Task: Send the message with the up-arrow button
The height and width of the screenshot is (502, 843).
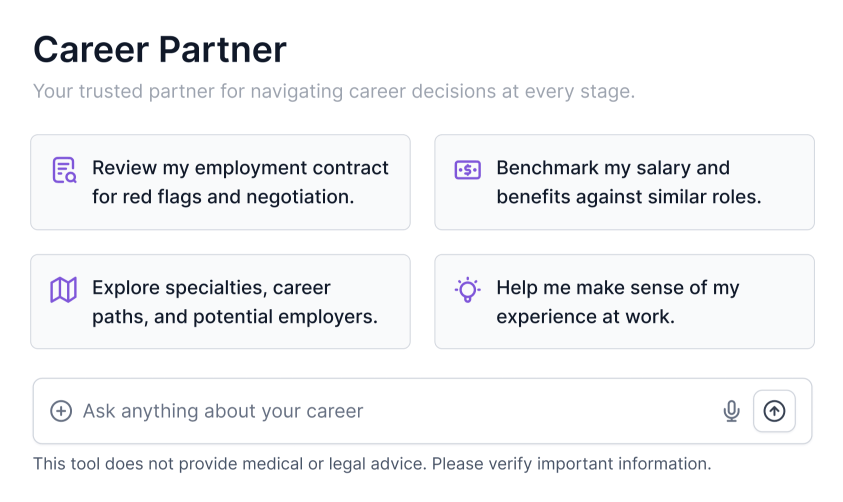Action: [774, 411]
